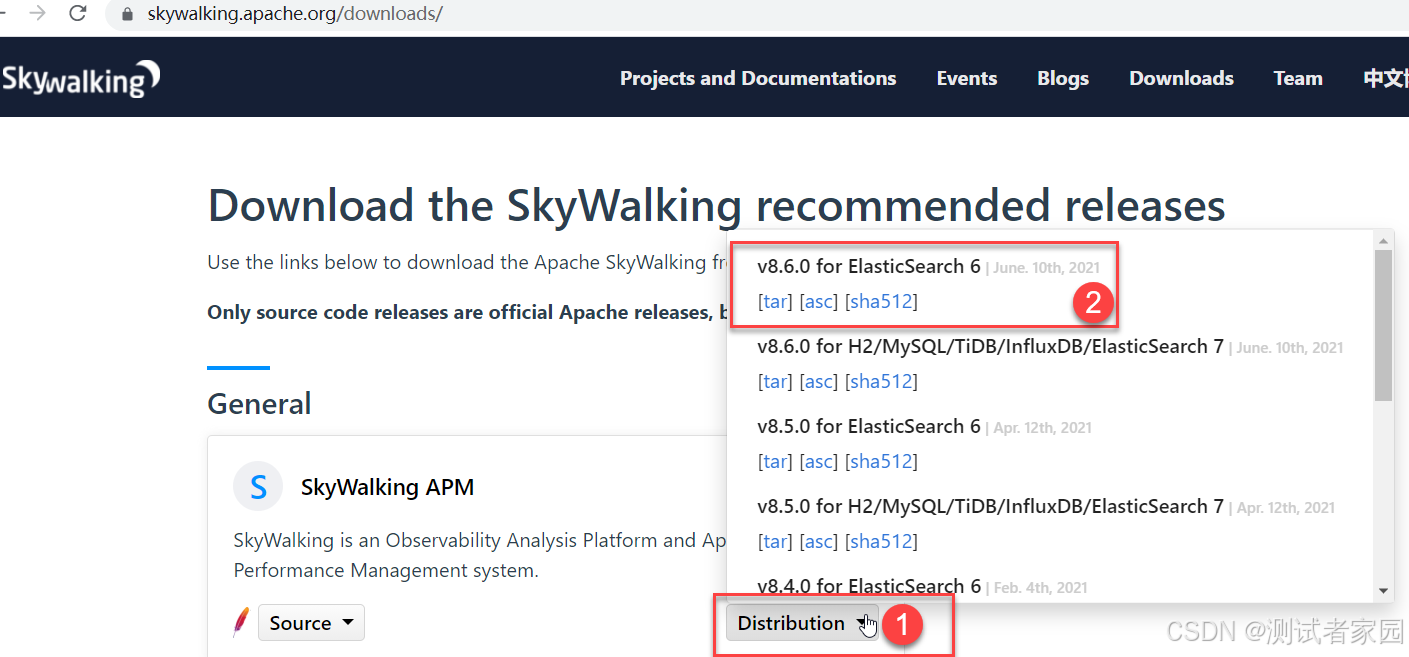The width and height of the screenshot is (1409, 657).
Task: Click 'June. 10th, 2021' date of ElasticSearch 6
Action: coord(1046,267)
